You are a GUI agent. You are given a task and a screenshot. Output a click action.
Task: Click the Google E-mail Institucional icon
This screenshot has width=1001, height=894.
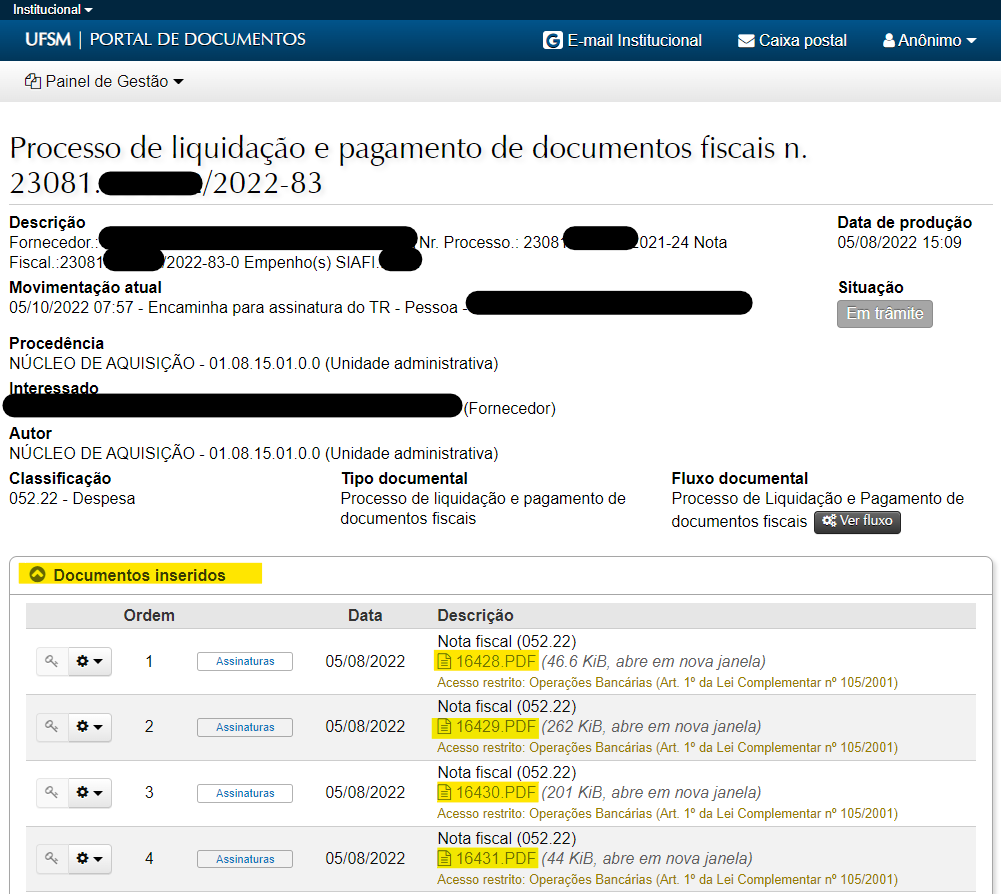pos(552,41)
